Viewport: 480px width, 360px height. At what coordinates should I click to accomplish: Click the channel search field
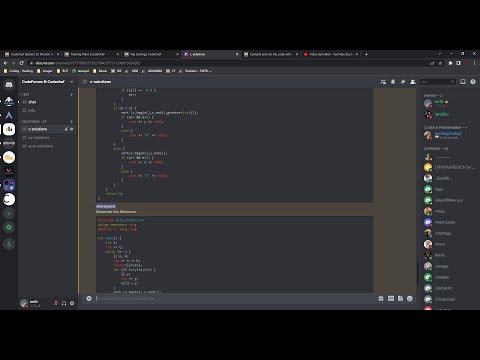[438, 82]
